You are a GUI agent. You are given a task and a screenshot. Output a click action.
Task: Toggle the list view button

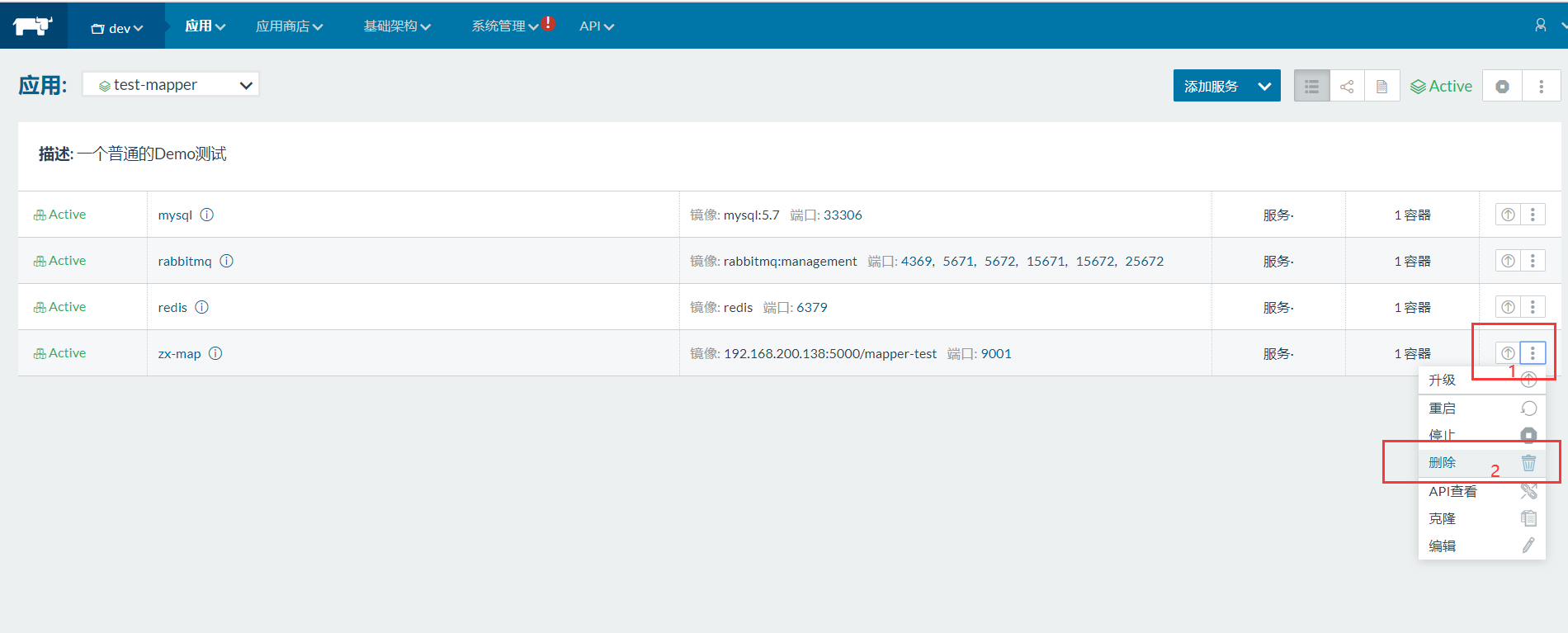click(1311, 87)
